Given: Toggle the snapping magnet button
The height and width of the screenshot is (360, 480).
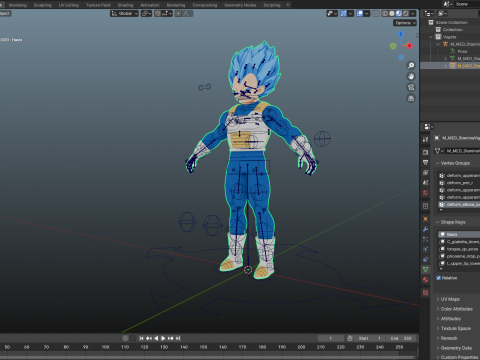Looking at the screenshot, I should point(159,14).
